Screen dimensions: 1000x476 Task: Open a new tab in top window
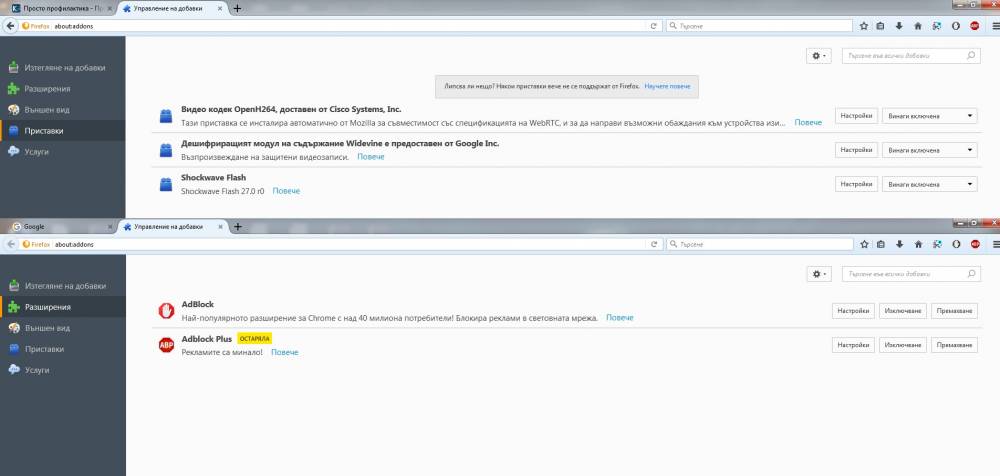237,8
